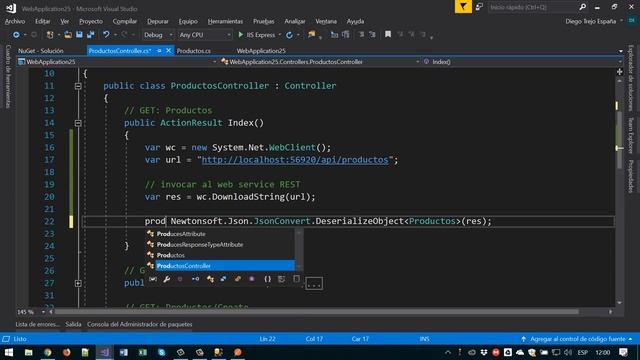Open the localhost:56920/api/productos URL link
The height and width of the screenshot is (360, 640).
click(x=295, y=160)
